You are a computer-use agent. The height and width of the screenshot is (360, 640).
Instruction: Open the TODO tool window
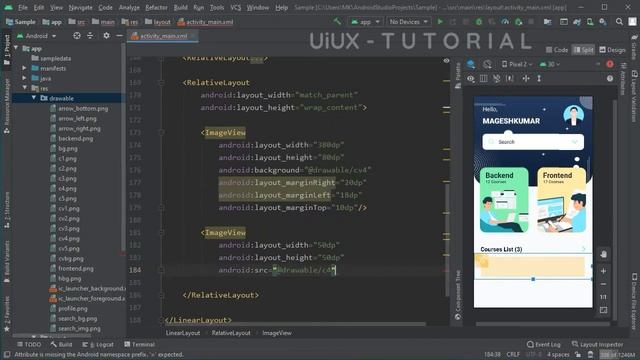click(x=29, y=344)
